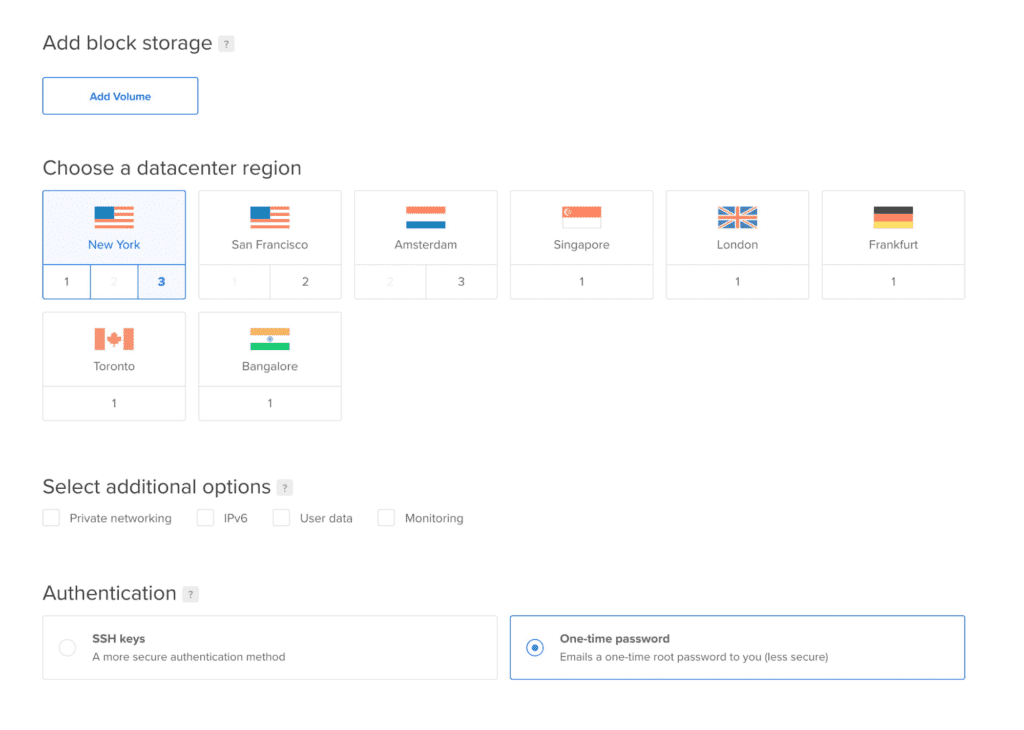The height and width of the screenshot is (730, 1024).
Task: Tick the IPv6 checkbox
Action: [x=206, y=518]
